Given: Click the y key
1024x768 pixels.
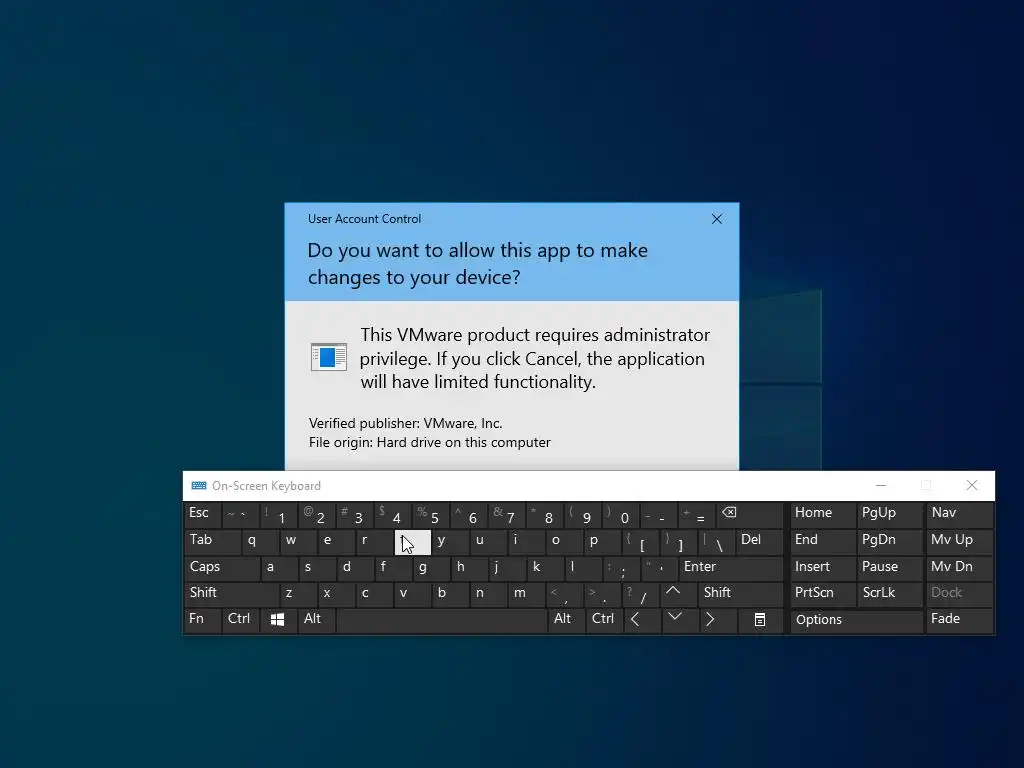Looking at the screenshot, I should pos(450,541).
